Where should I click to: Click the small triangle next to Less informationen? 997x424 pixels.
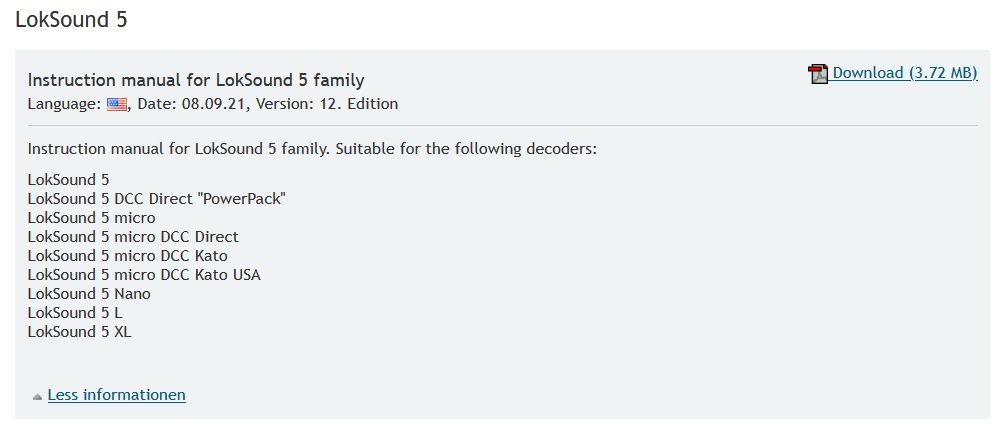[x=38, y=397]
